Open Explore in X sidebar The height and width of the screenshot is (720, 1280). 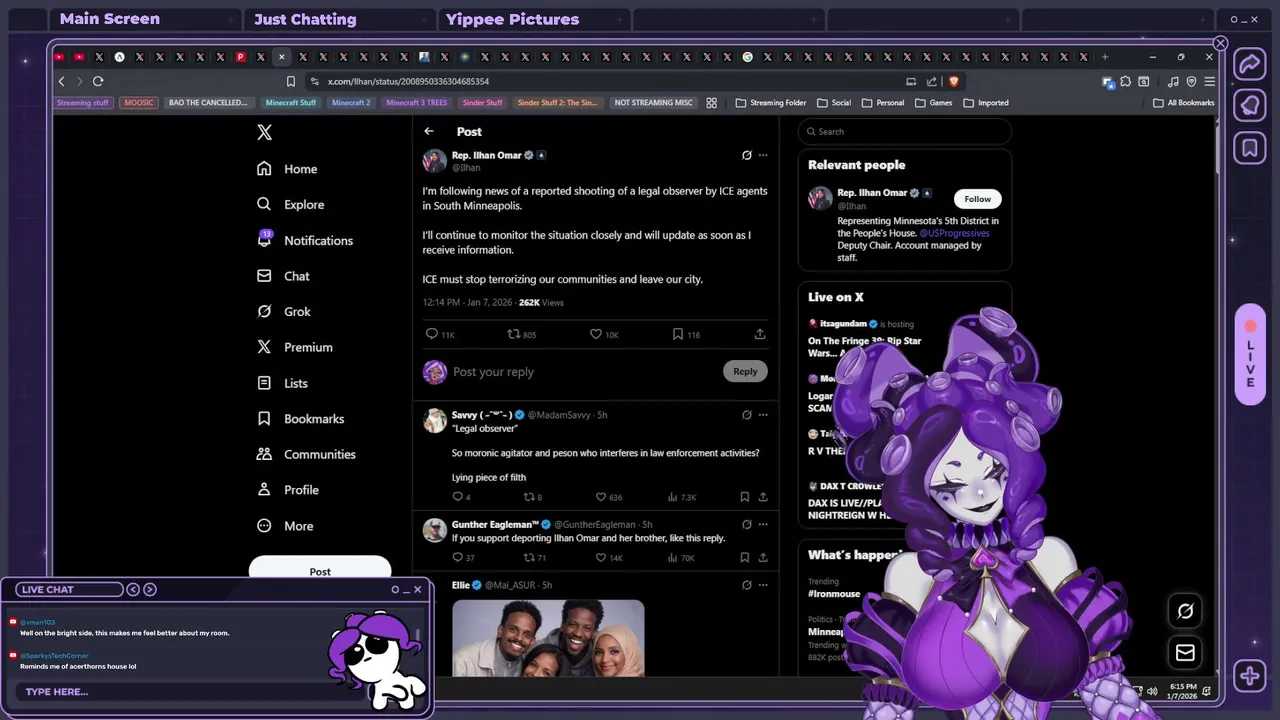290,204
